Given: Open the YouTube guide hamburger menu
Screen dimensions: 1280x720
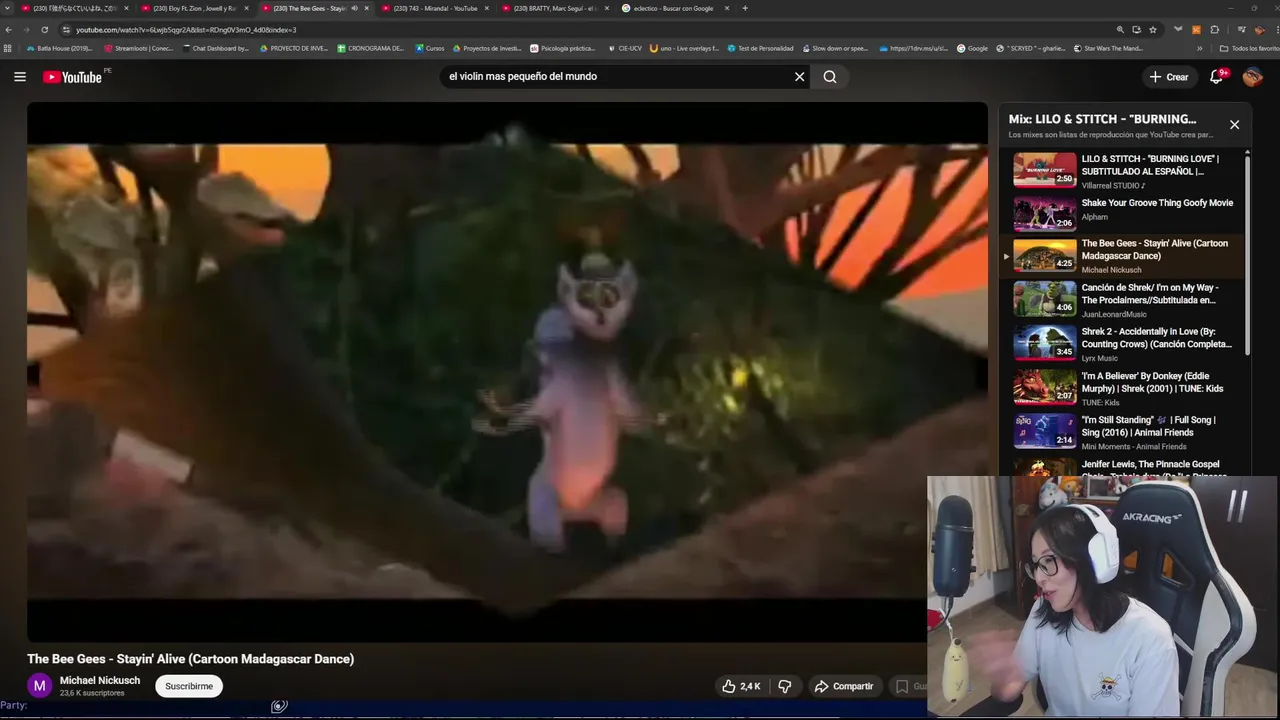Looking at the screenshot, I should tap(20, 77).
